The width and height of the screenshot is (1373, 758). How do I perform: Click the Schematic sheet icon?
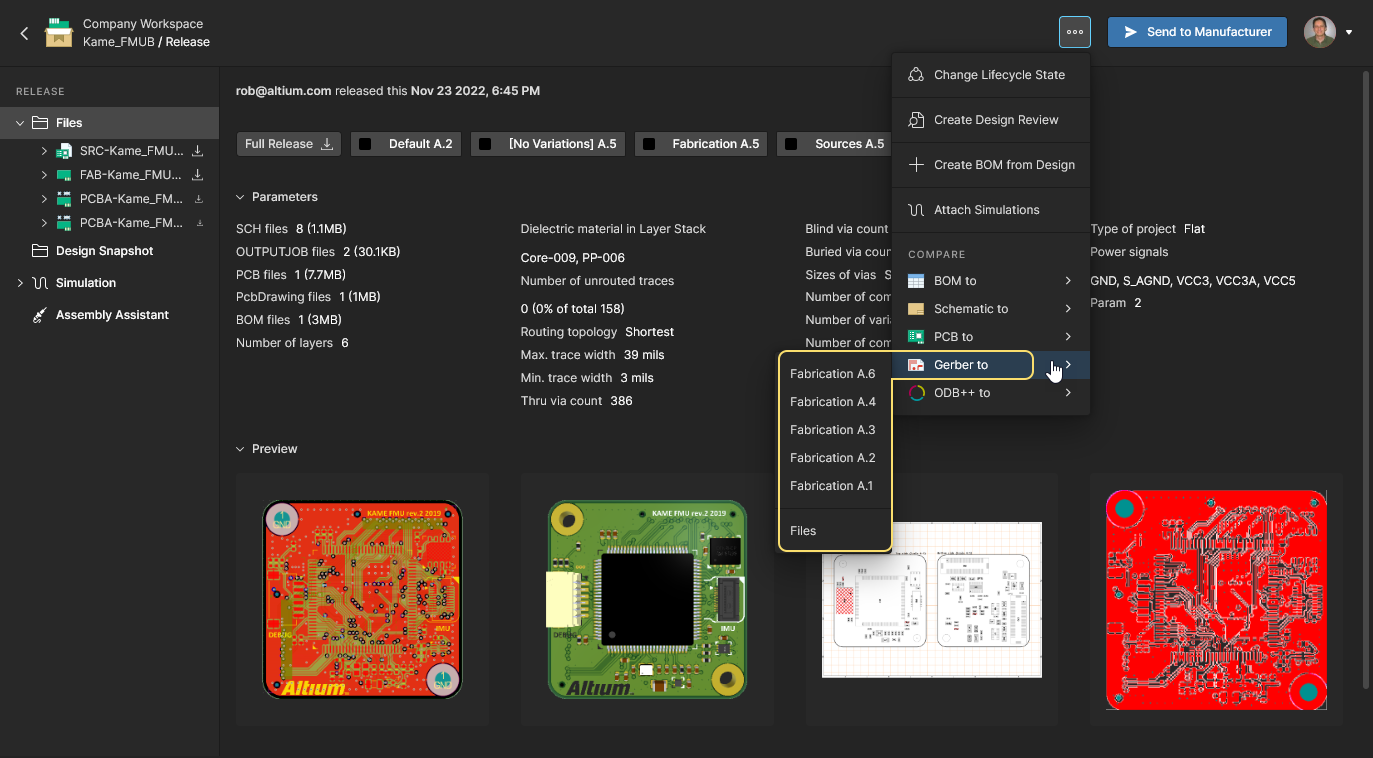click(x=915, y=309)
